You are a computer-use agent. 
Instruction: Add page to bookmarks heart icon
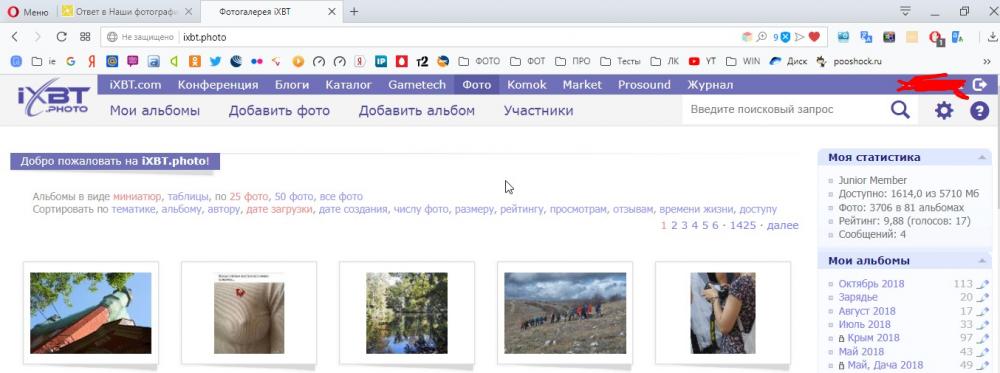coord(814,37)
